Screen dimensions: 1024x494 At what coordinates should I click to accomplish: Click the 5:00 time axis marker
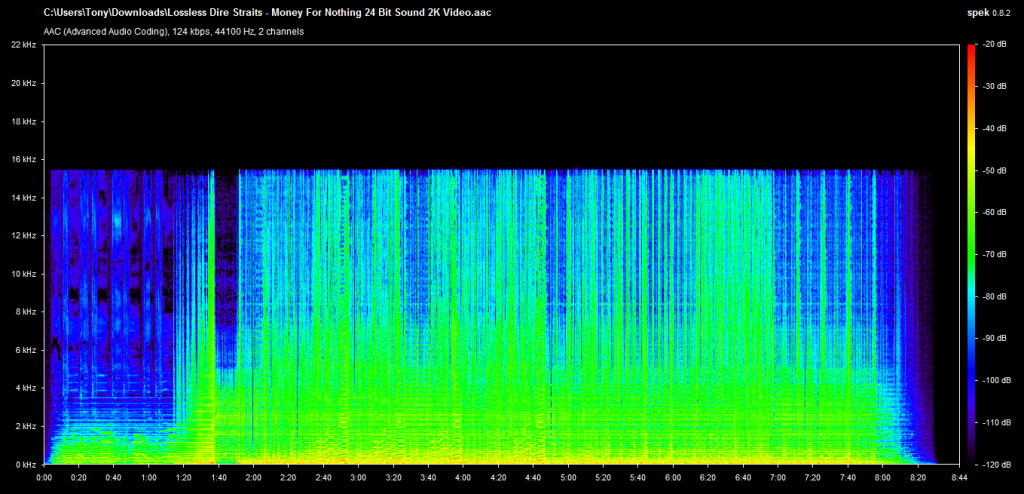[568, 477]
